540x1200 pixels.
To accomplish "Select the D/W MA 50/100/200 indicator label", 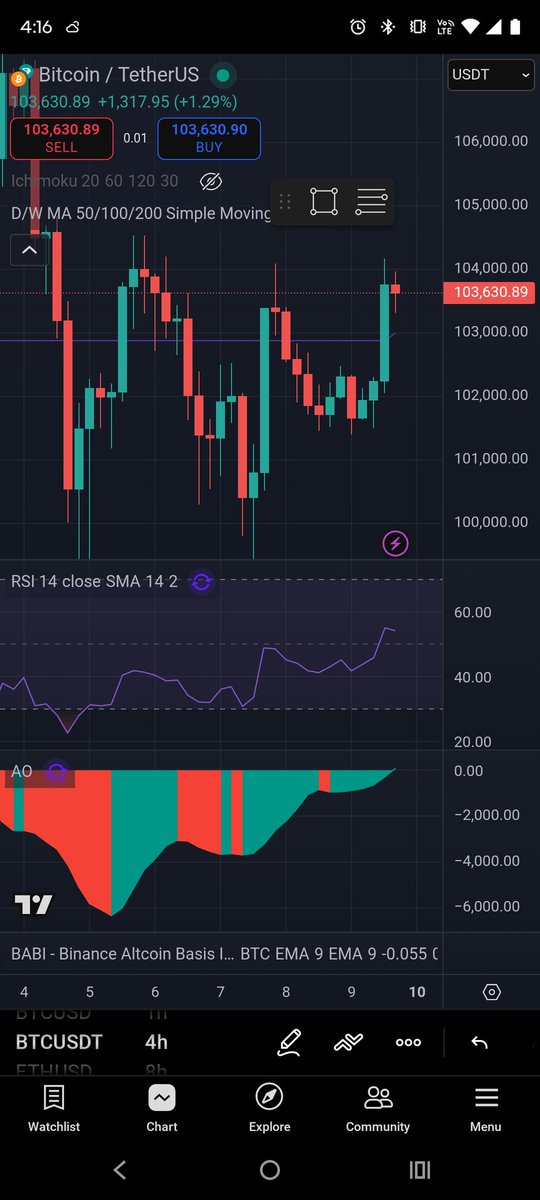I will tap(141, 213).
